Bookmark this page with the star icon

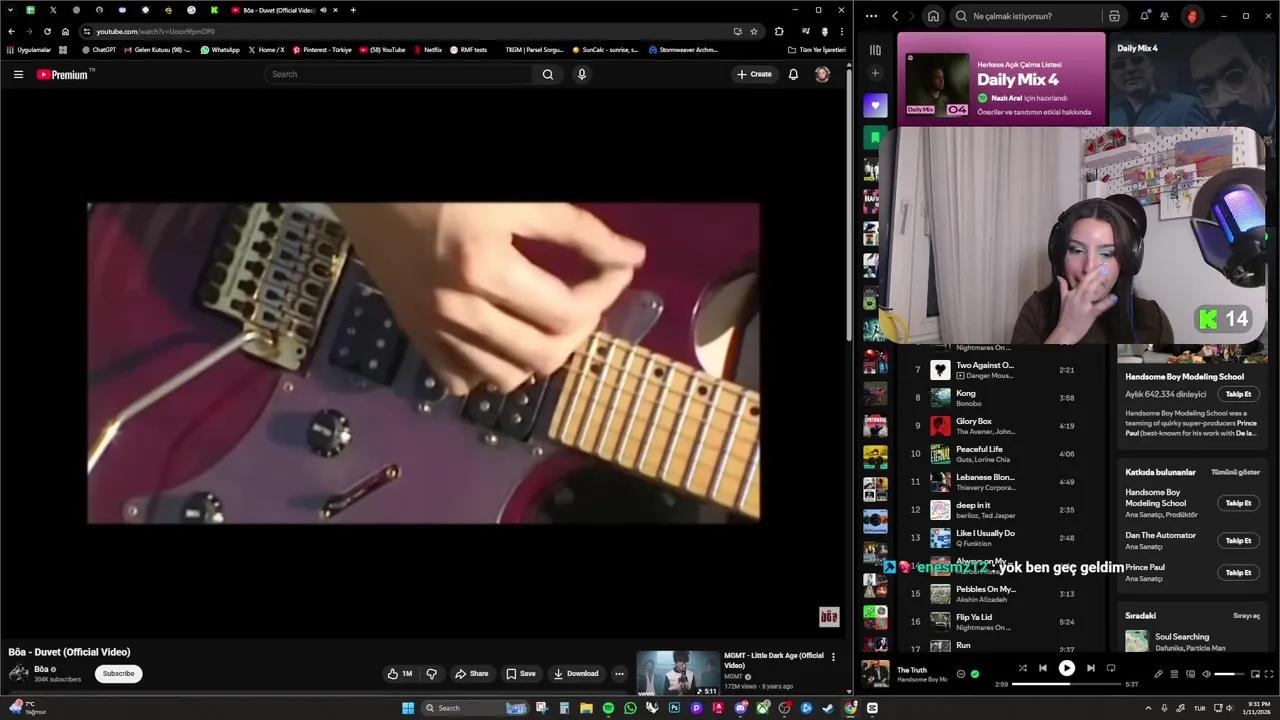[x=754, y=31]
